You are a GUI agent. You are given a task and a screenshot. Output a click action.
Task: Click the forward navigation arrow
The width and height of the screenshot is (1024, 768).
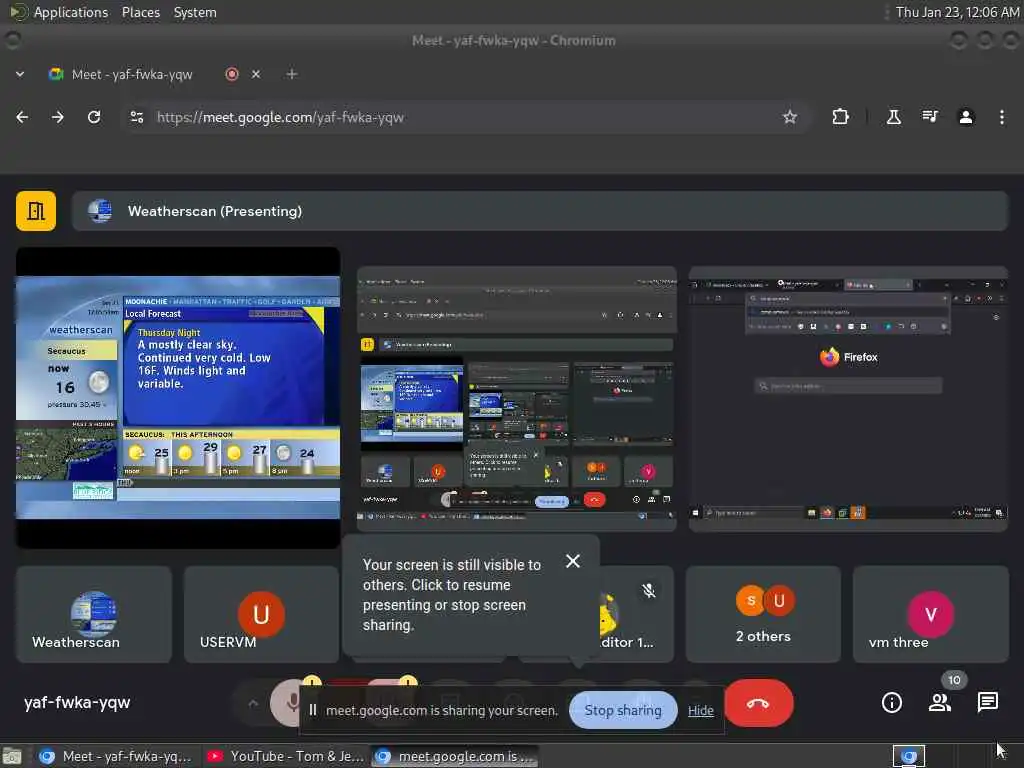tap(57, 117)
